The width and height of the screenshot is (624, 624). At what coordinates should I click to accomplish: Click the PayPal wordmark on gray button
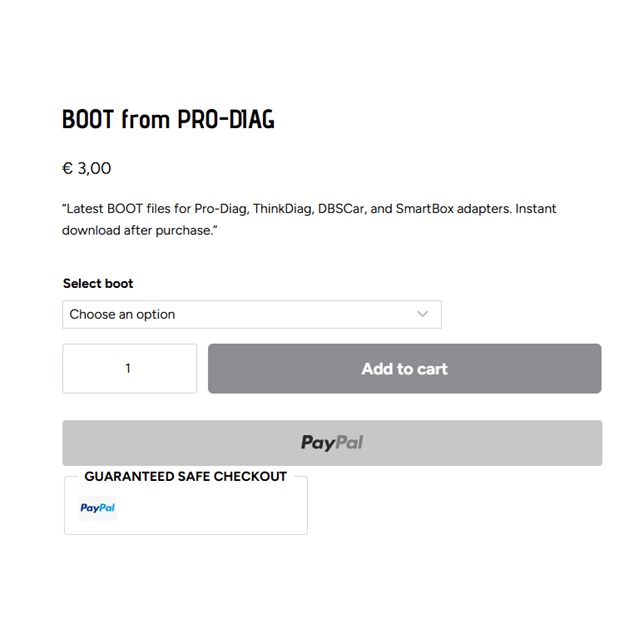click(332, 442)
